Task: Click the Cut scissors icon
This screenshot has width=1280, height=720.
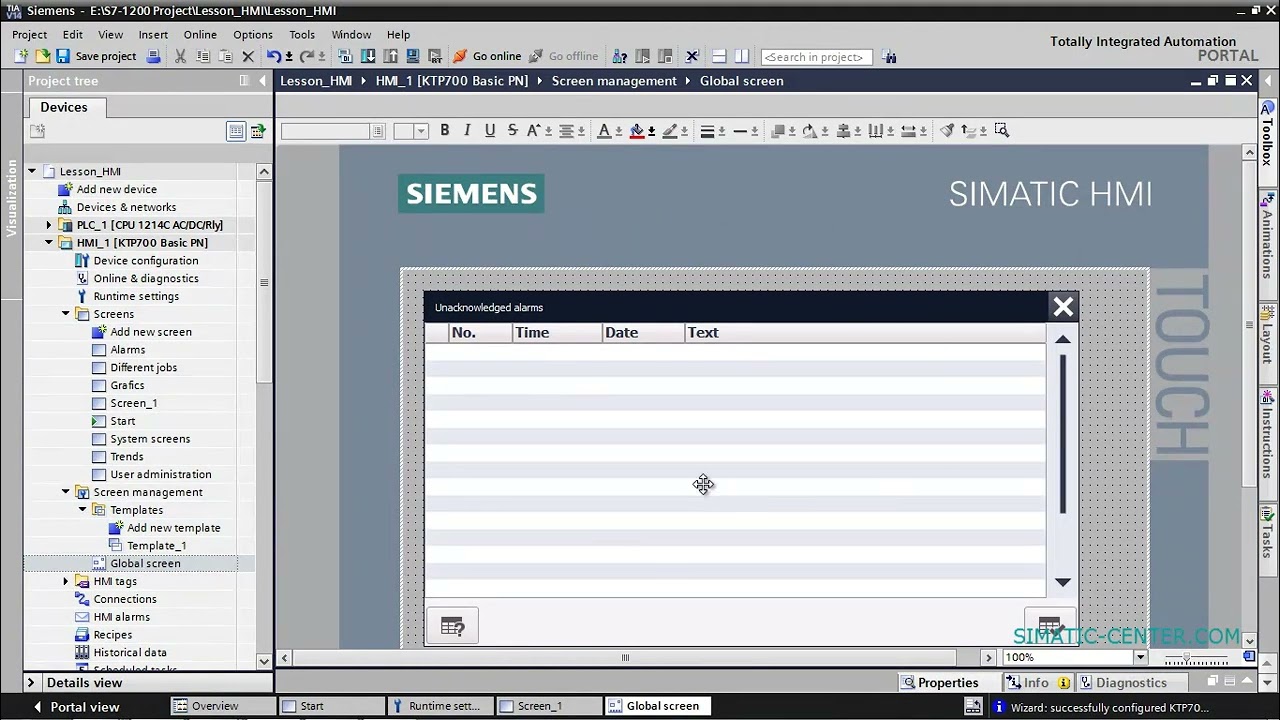Action: tap(181, 57)
